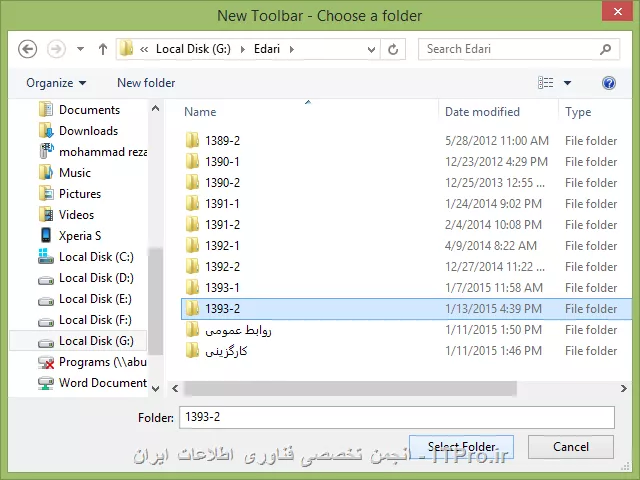Show hidden breadcrumb path chevrons

tap(144, 49)
